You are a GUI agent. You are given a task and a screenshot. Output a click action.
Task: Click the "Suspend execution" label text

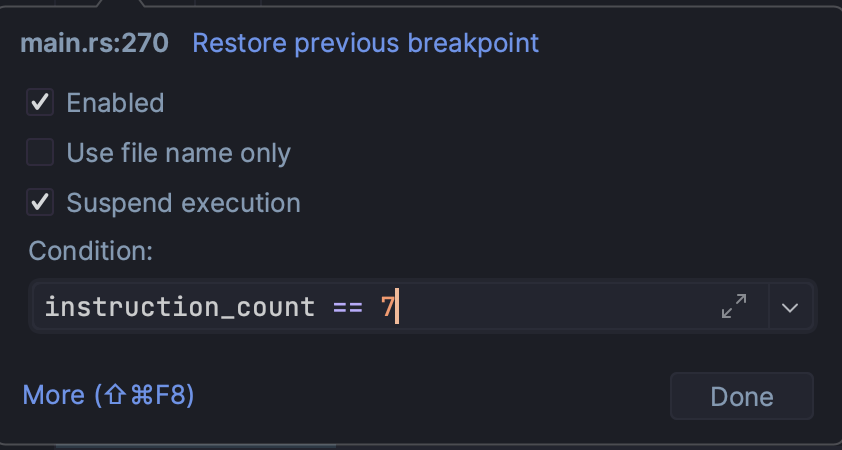183,203
